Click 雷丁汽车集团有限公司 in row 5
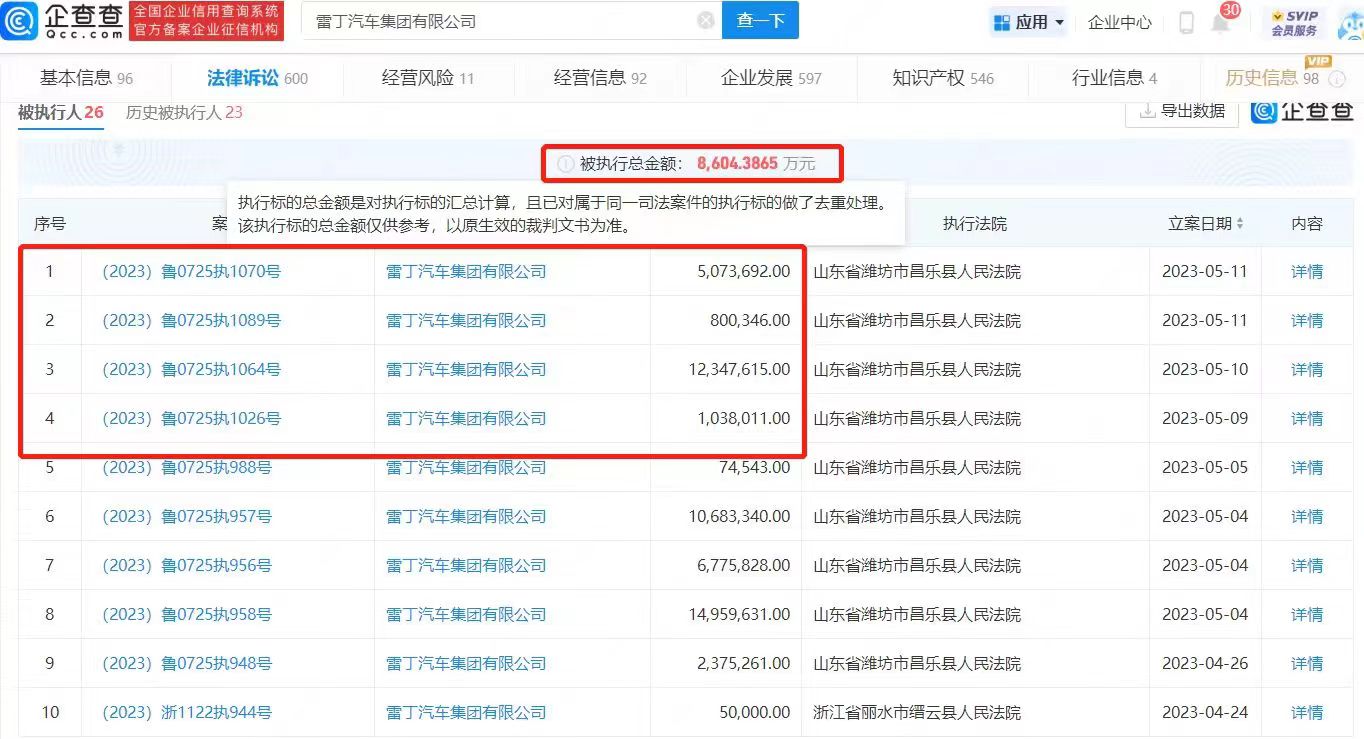Viewport: 1364px width, 739px height. [466, 467]
